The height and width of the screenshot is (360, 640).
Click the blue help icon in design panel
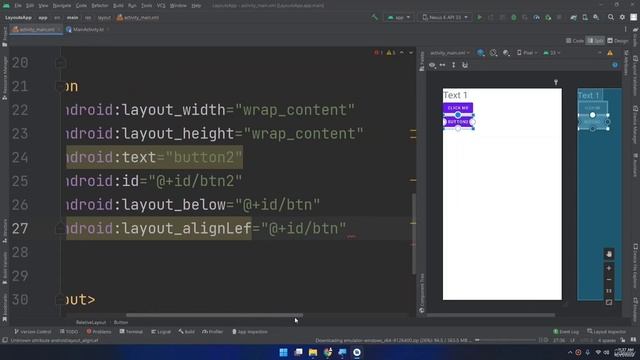(615, 65)
